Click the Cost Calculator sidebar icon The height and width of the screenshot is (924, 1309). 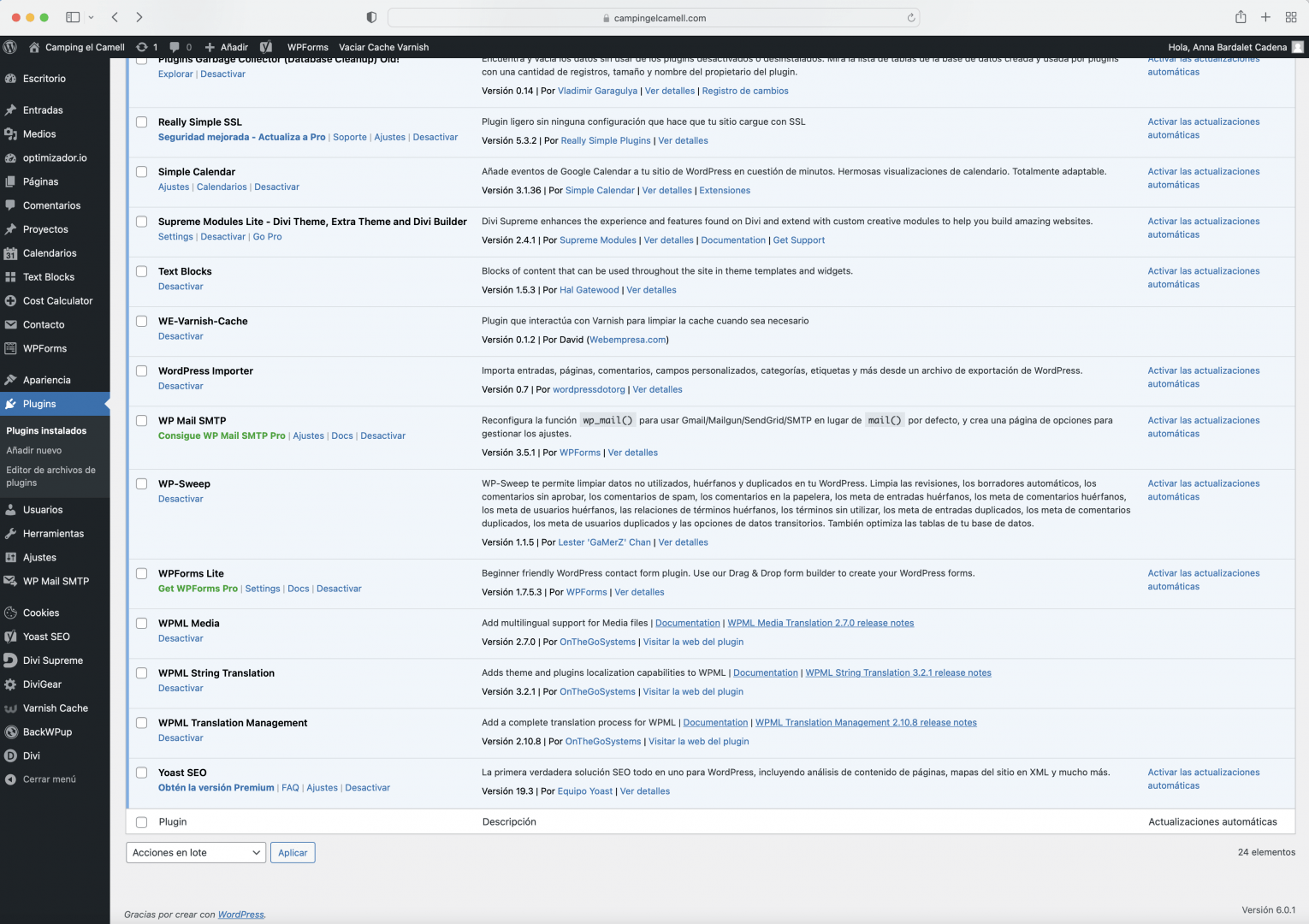pyautogui.click(x=10, y=301)
